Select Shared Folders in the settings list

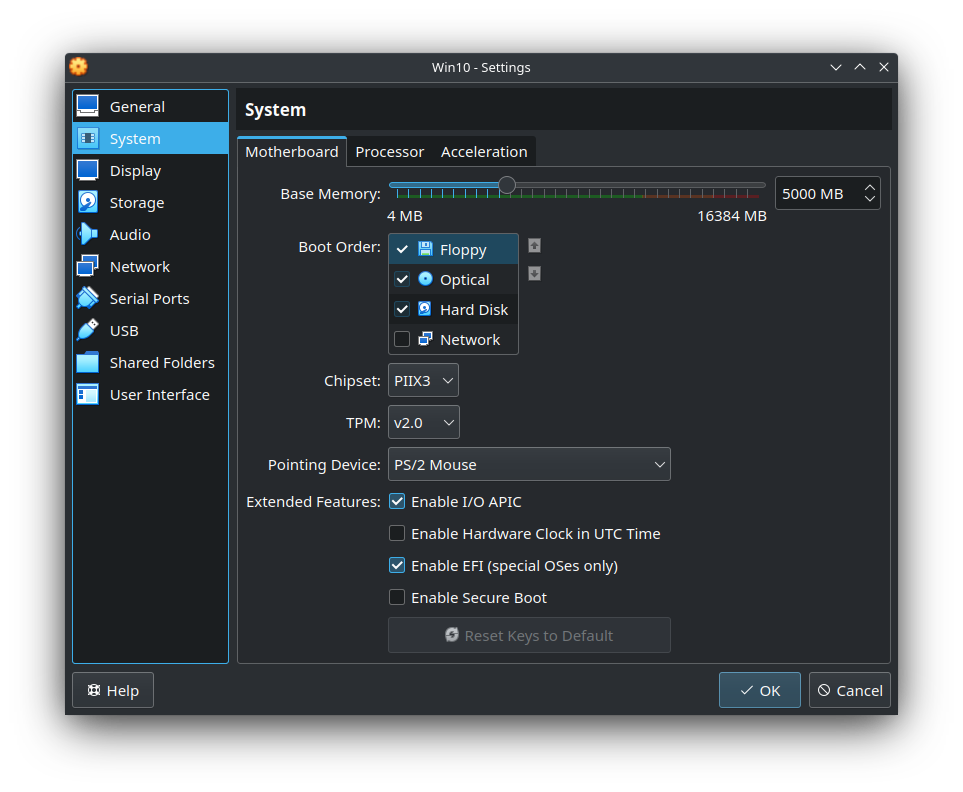[x=150, y=362]
